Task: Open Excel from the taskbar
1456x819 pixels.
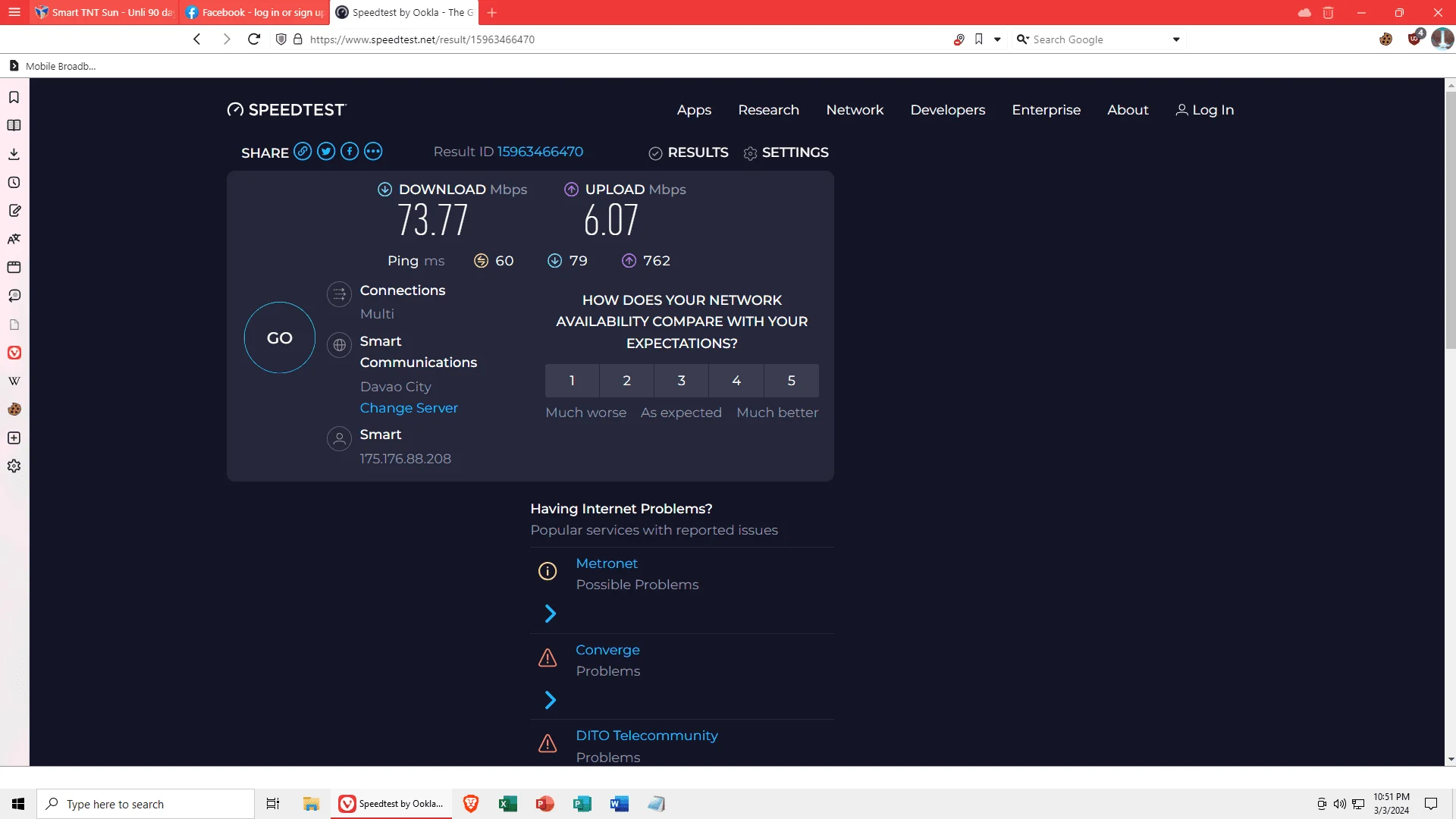Action: tap(507, 804)
